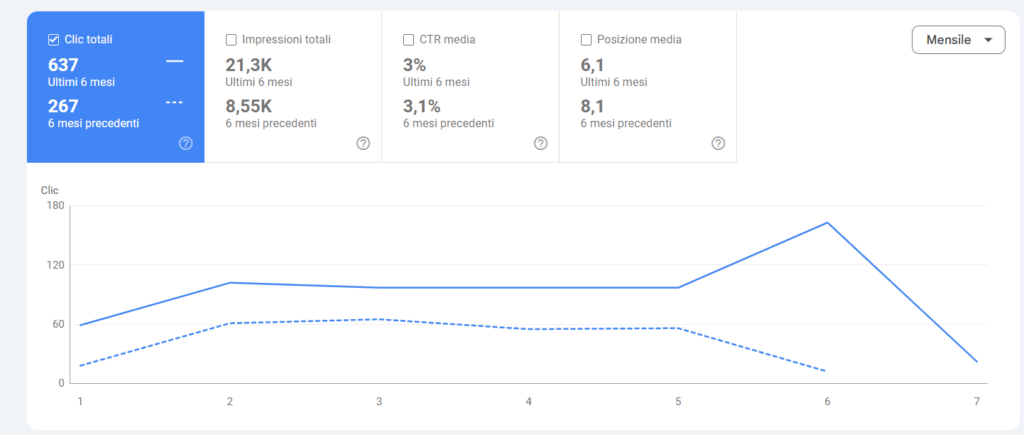
Task: Click help icon in Impressioni totali card
Action: point(363,143)
